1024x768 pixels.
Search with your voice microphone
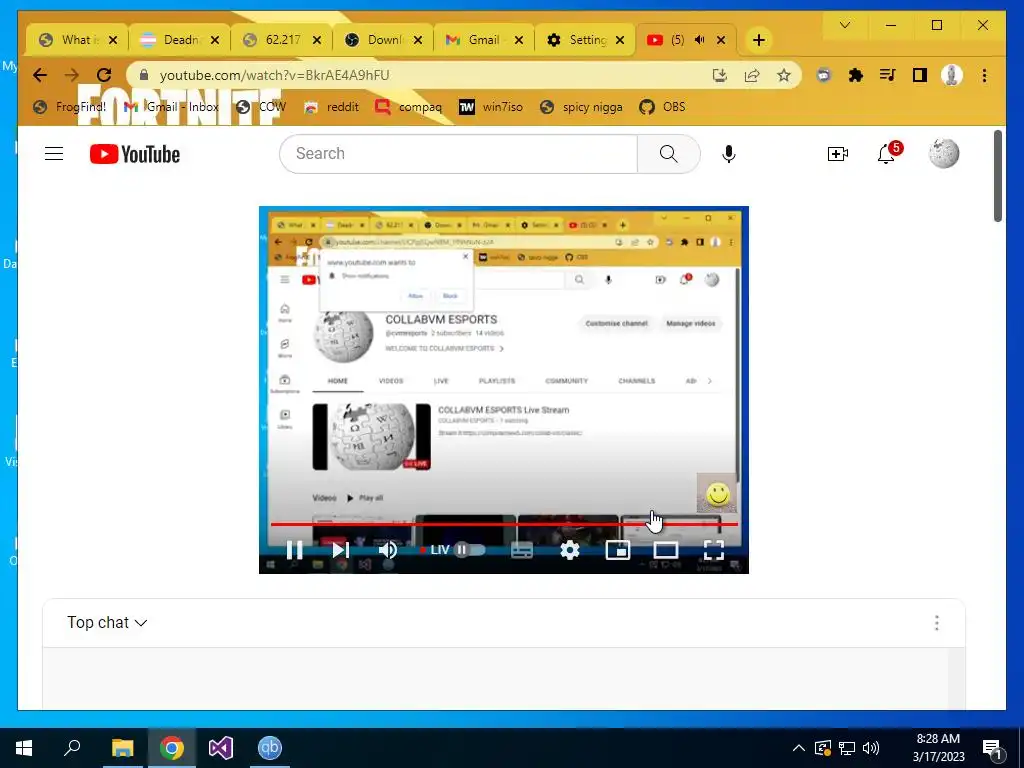(729, 154)
